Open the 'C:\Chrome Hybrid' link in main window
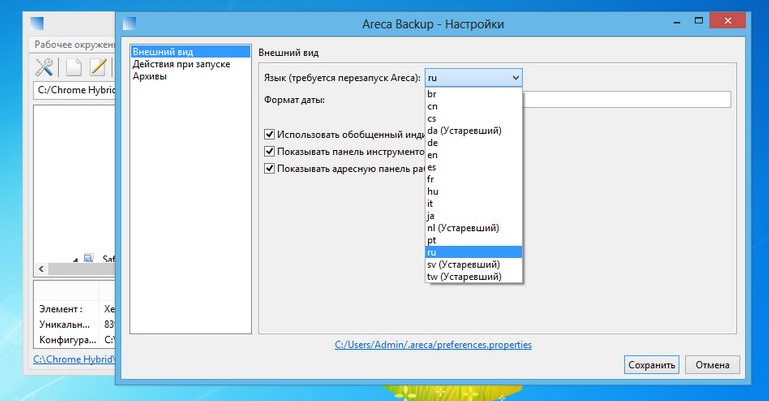 (74, 359)
